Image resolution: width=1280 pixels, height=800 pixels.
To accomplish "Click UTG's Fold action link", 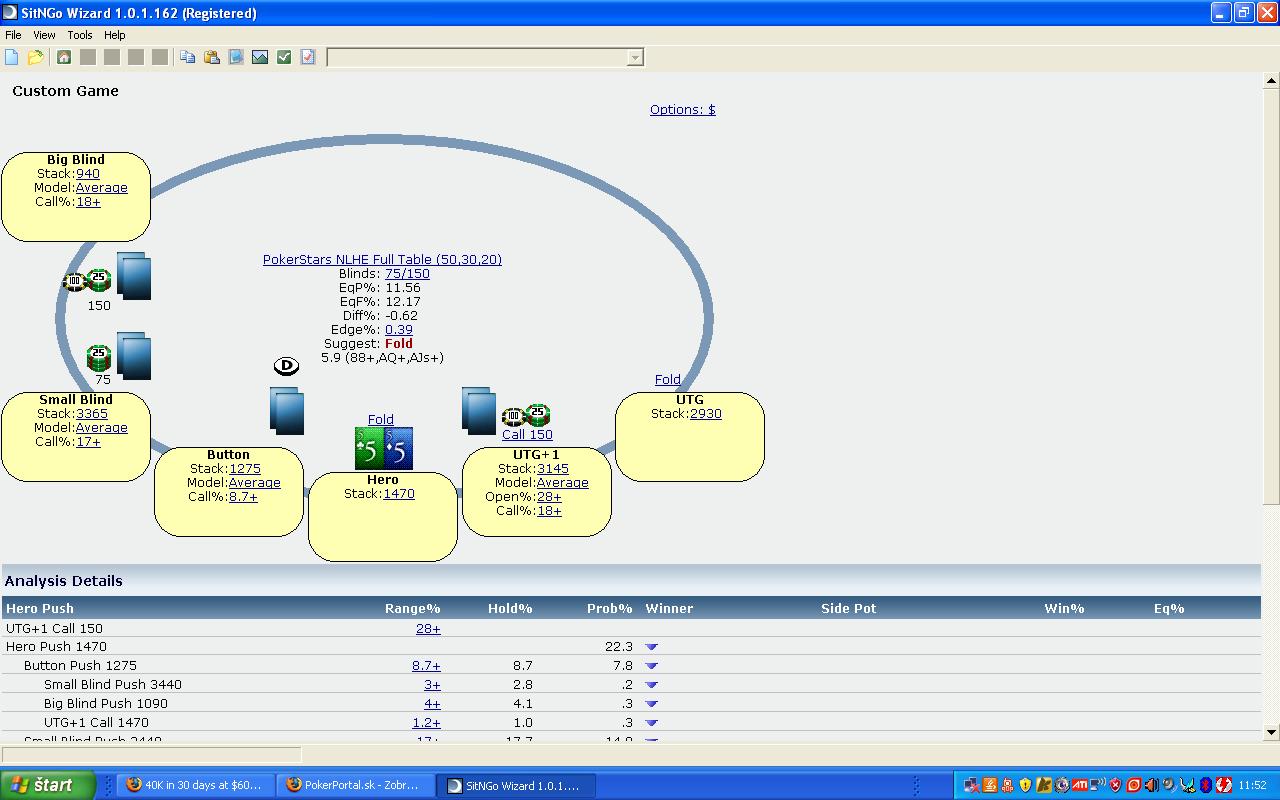I will [x=668, y=379].
